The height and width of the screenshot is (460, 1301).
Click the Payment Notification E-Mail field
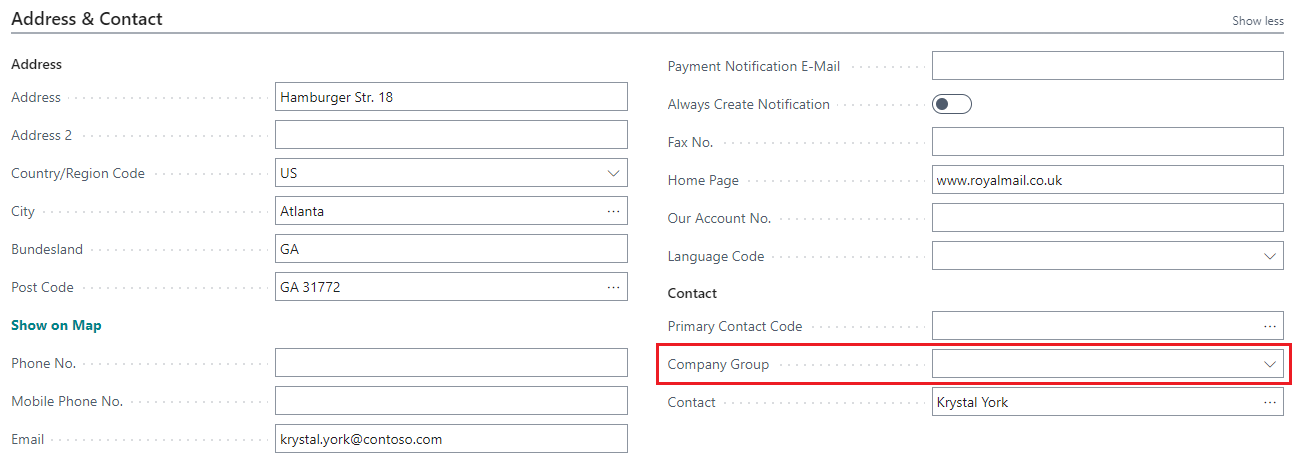(x=1108, y=66)
